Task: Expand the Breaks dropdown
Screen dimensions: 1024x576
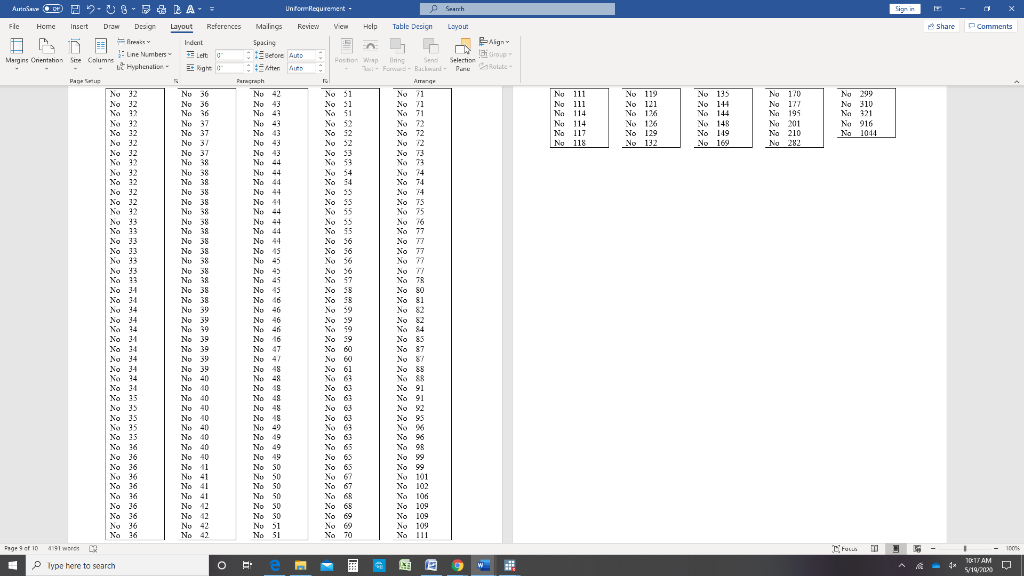Action: [134, 42]
